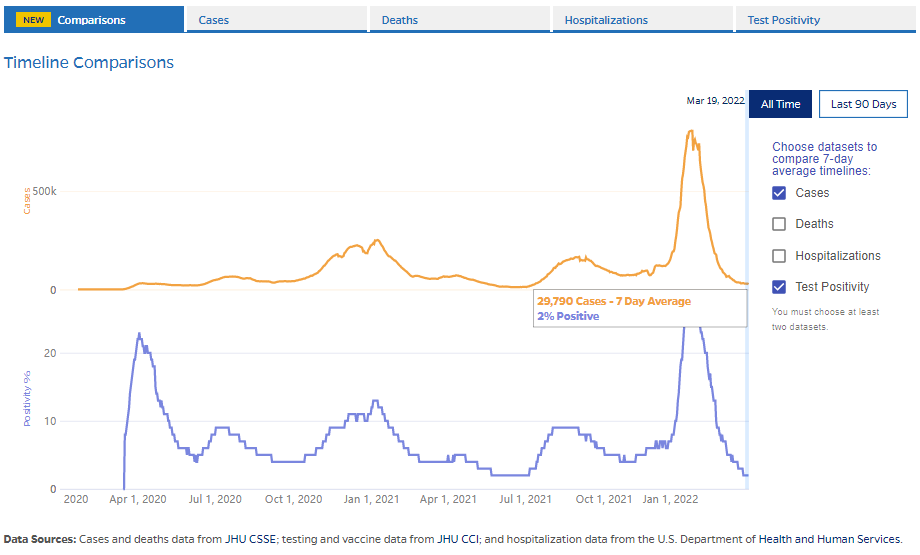Click the 29,790 Cases 7 Day Average tooltip text

pos(614,301)
